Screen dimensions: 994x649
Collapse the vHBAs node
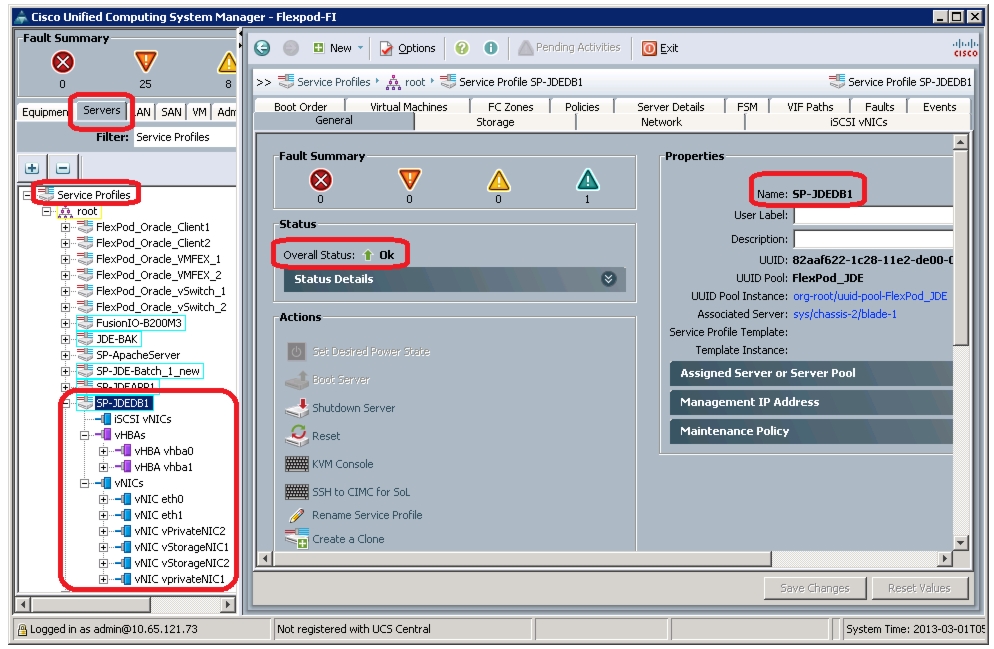(84, 435)
